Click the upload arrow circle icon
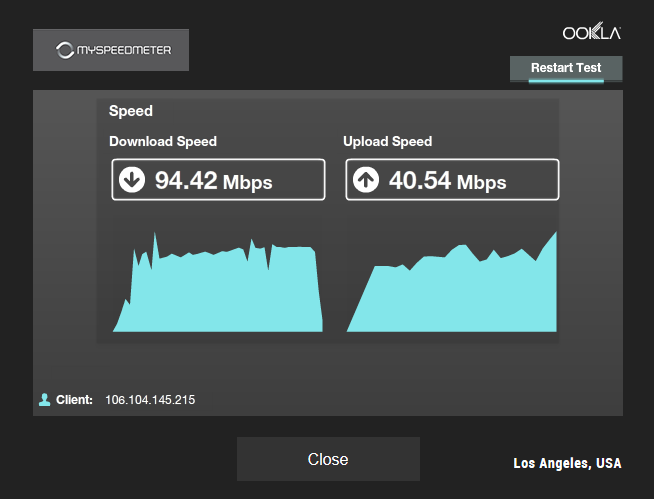 (366, 180)
